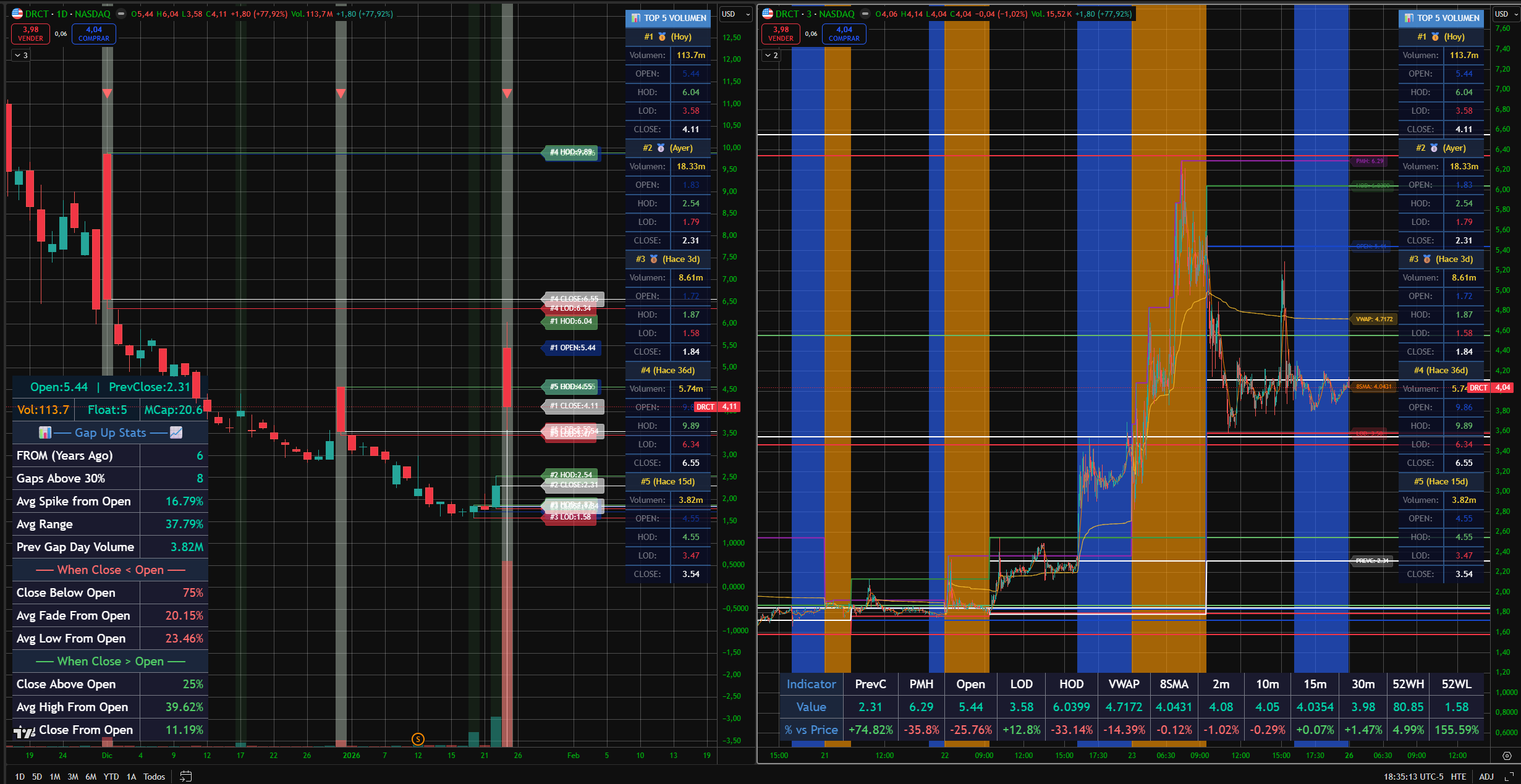This screenshot has width=1521, height=784.
Task: Click the #1 HOD:6.04 price label
Action: [x=570, y=321]
